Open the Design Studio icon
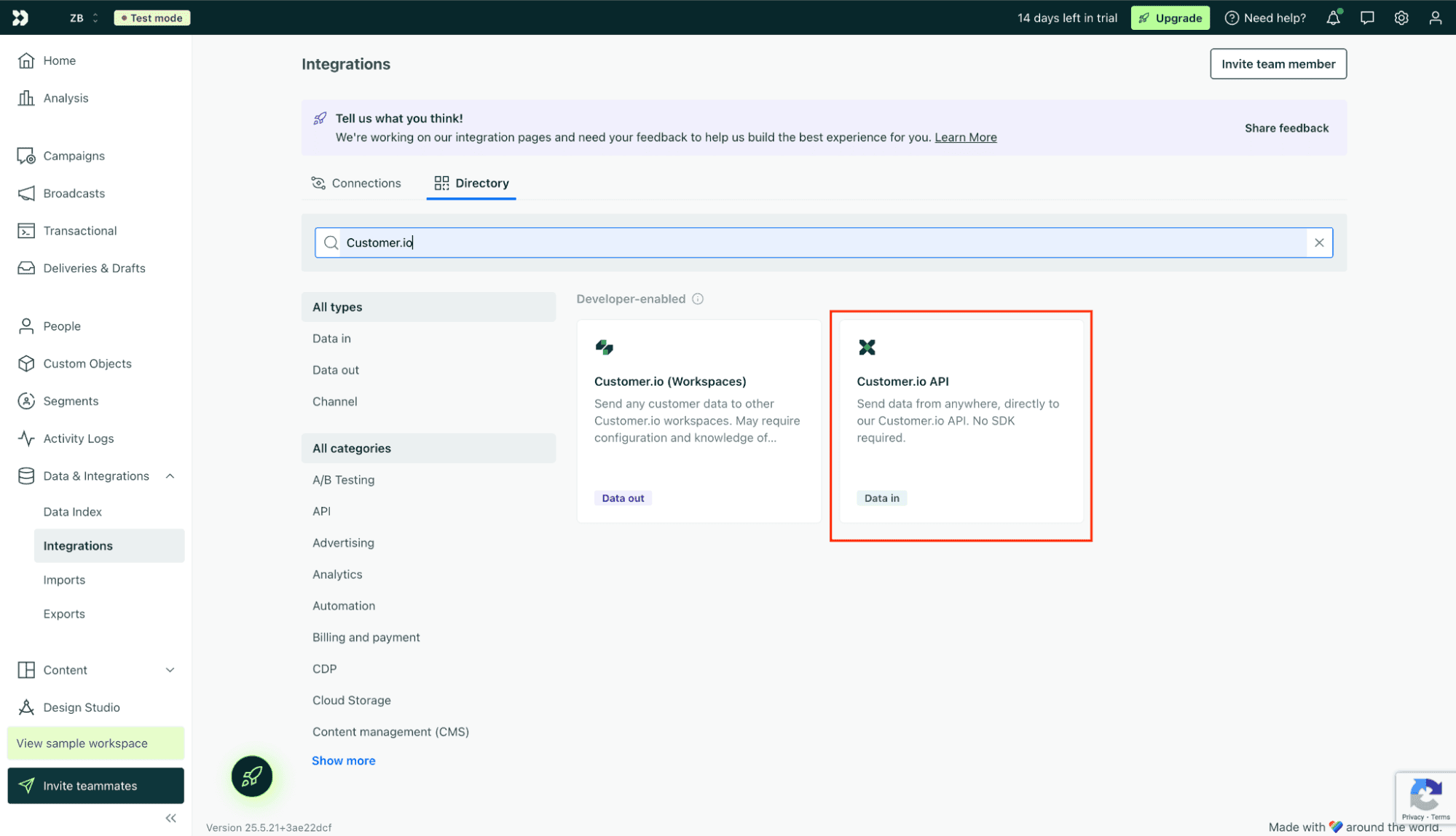Screen dimensions: 1456x836 tap(25, 706)
